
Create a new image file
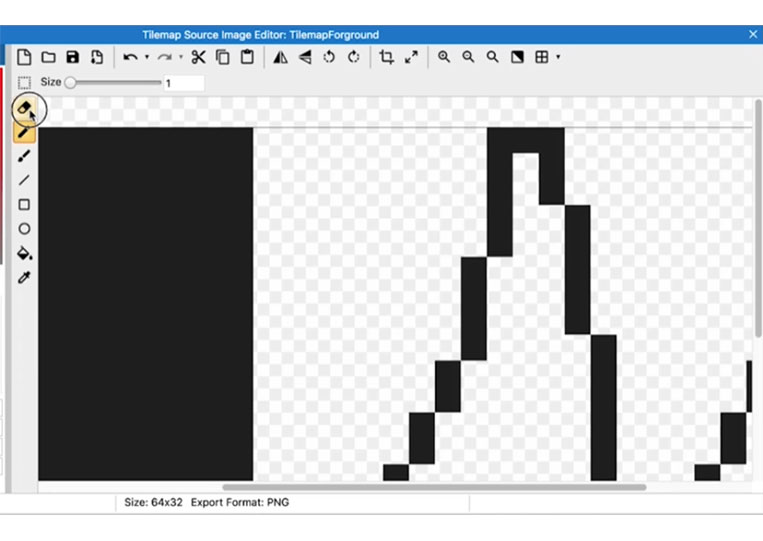point(24,57)
